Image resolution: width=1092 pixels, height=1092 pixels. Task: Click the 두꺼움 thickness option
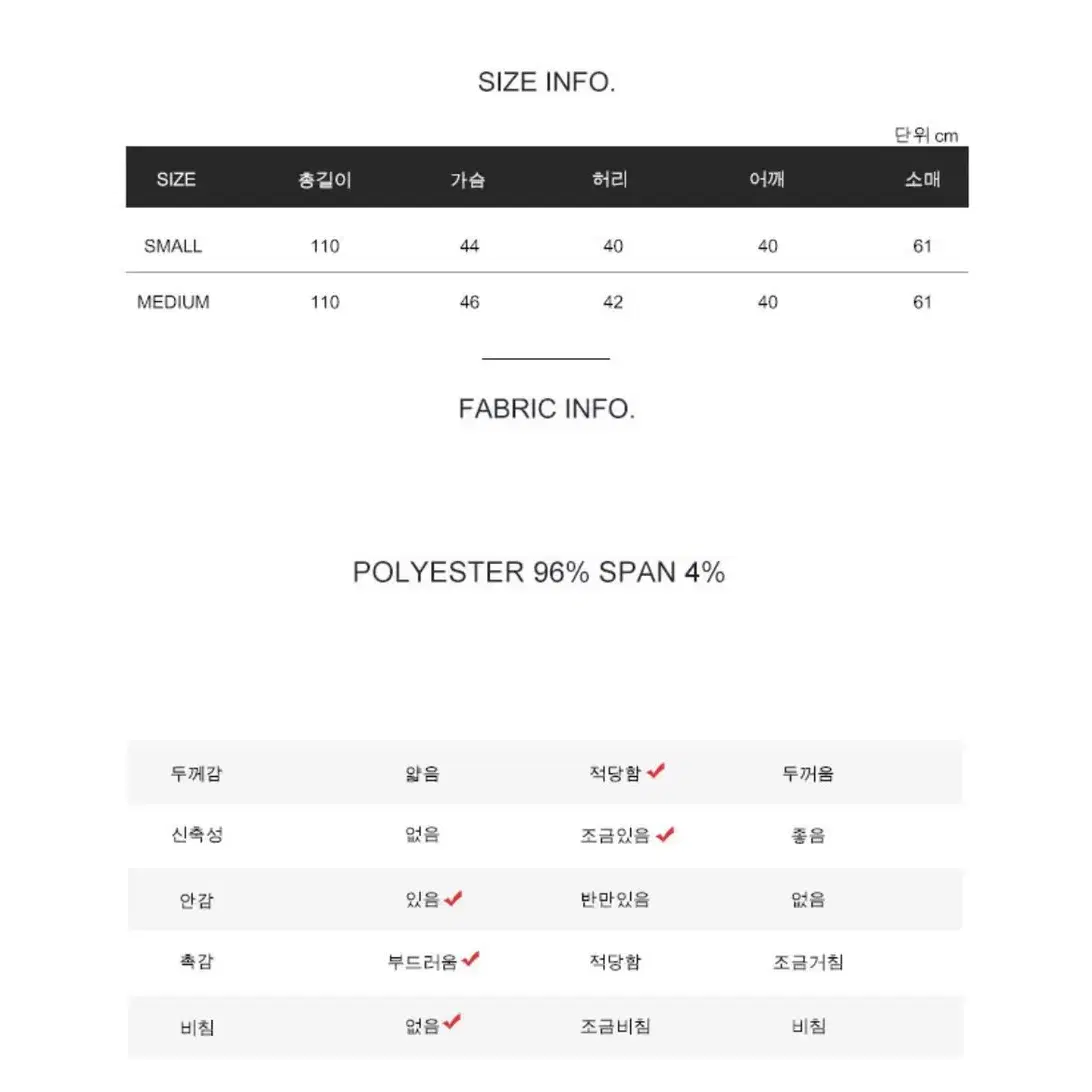click(x=808, y=773)
